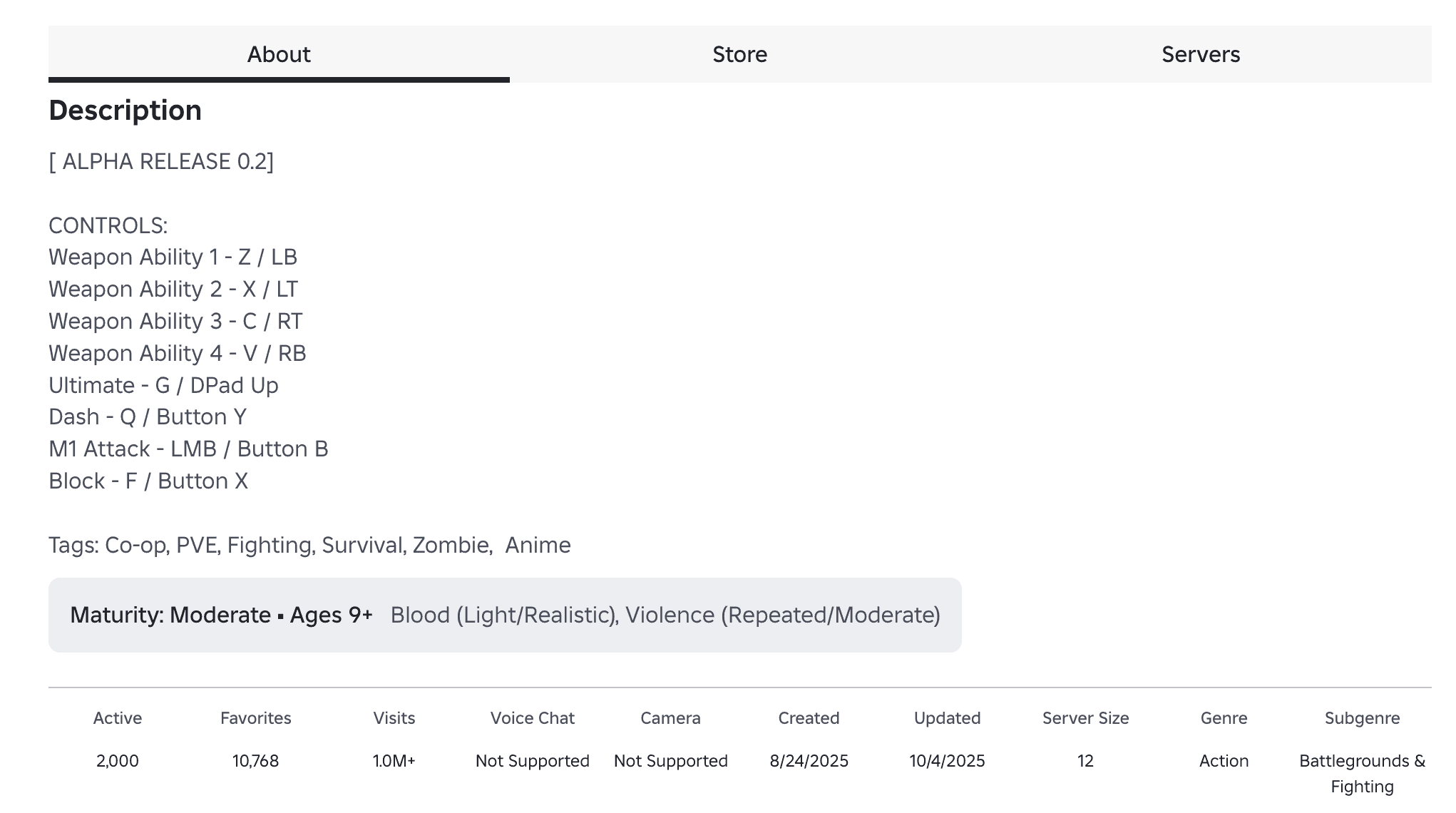Select the Action genre label

pyautogui.click(x=1224, y=761)
